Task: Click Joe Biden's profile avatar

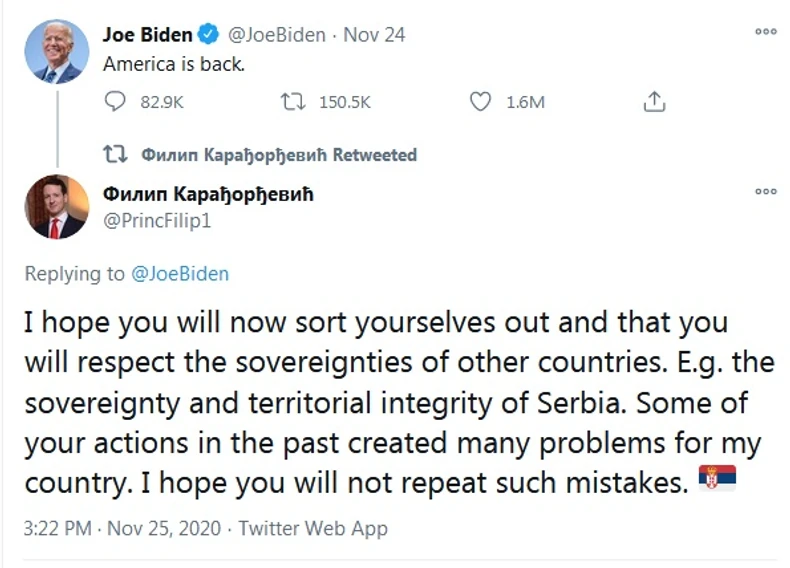Action: click(53, 51)
